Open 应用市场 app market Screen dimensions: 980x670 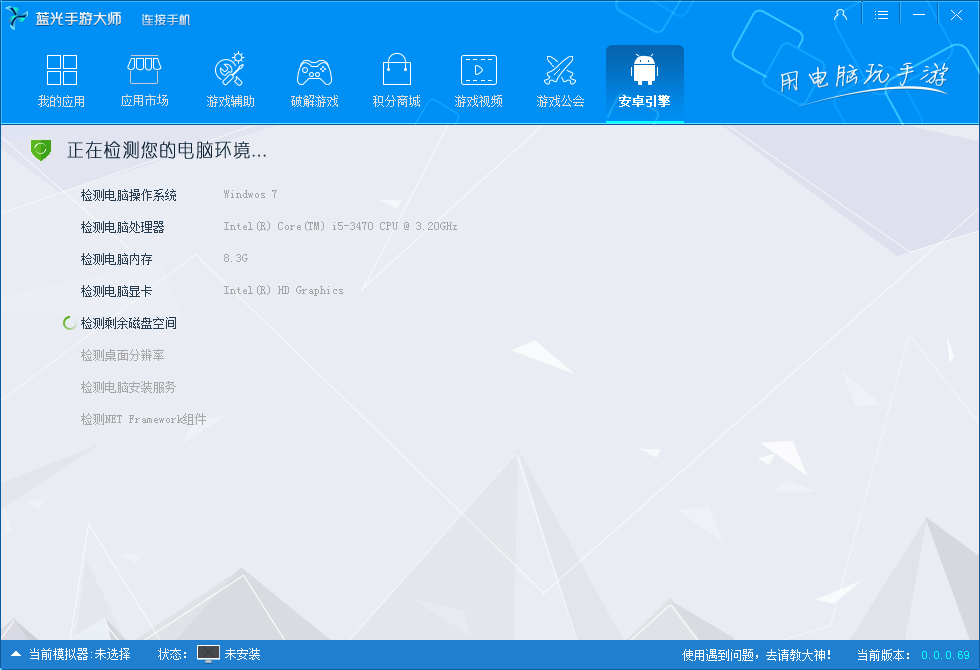point(144,82)
